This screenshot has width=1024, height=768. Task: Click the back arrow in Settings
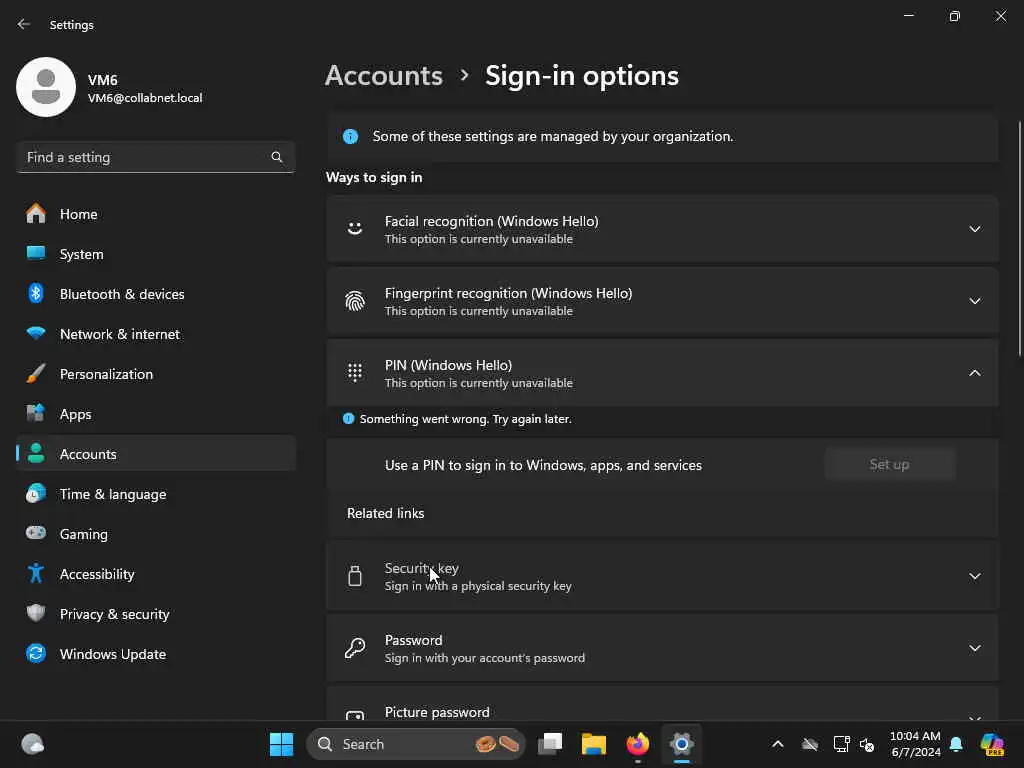click(x=24, y=24)
